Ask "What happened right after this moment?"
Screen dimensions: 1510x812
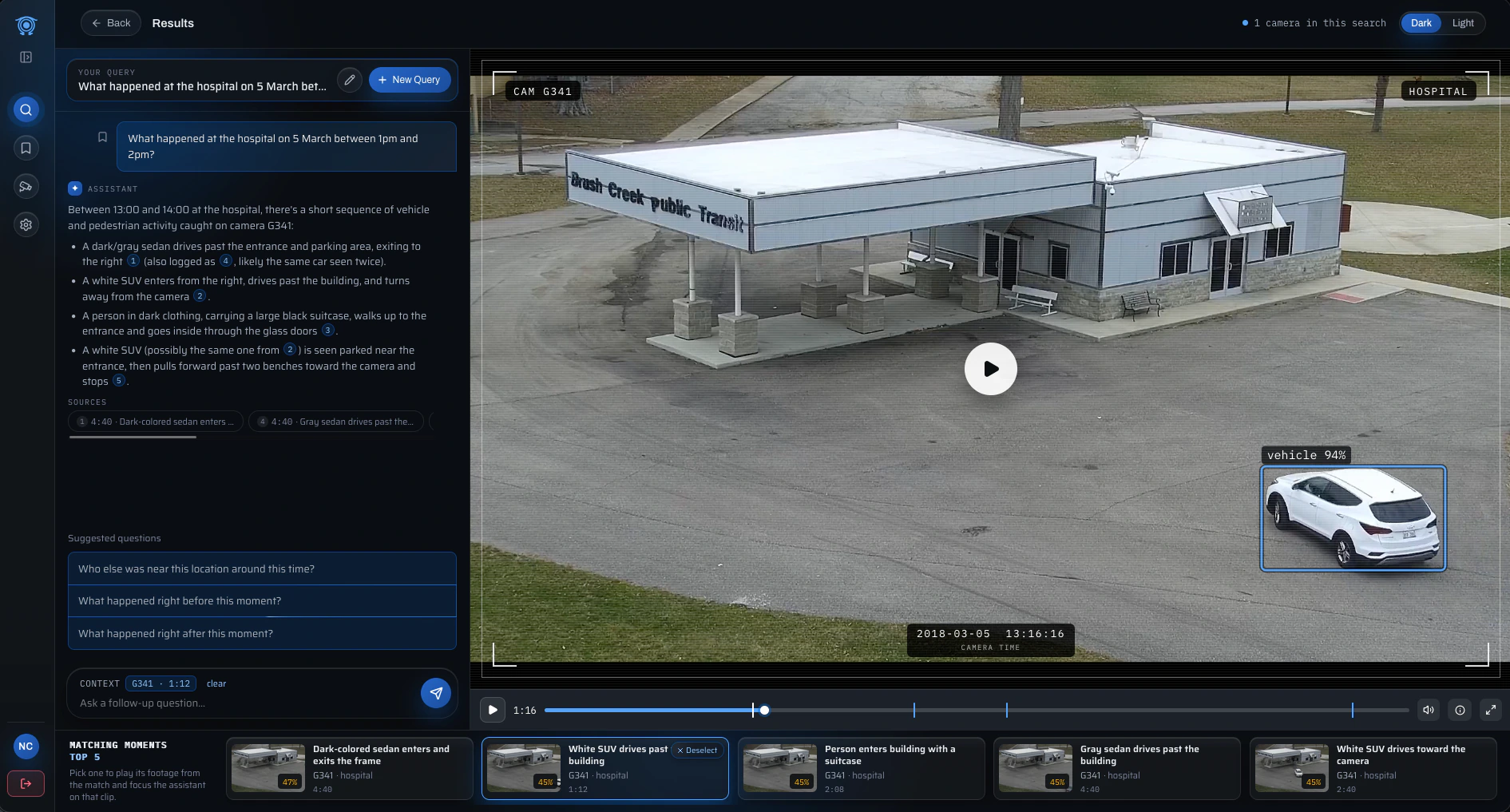tap(262, 633)
